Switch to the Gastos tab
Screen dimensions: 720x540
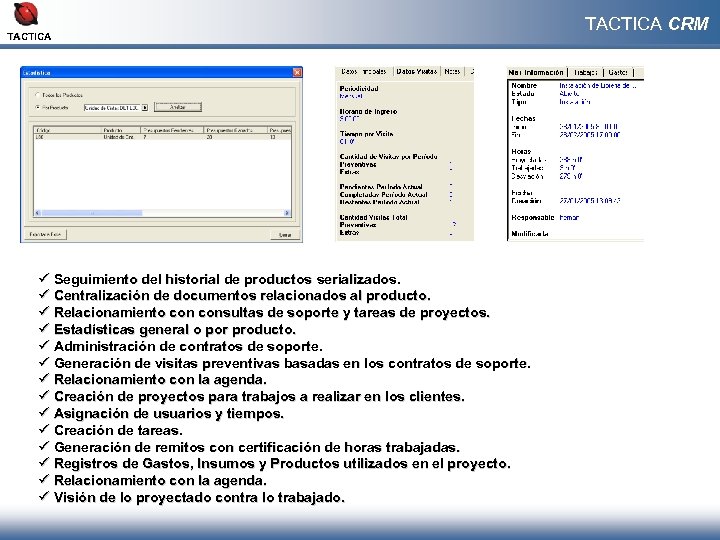(x=618, y=73)
